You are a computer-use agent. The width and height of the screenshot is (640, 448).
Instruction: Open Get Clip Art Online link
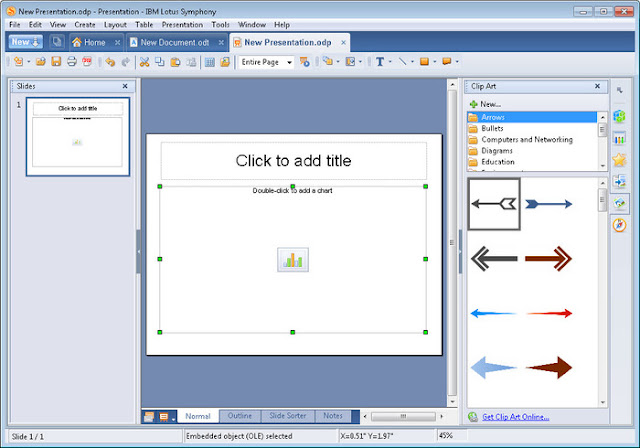(x=516, y=417)
